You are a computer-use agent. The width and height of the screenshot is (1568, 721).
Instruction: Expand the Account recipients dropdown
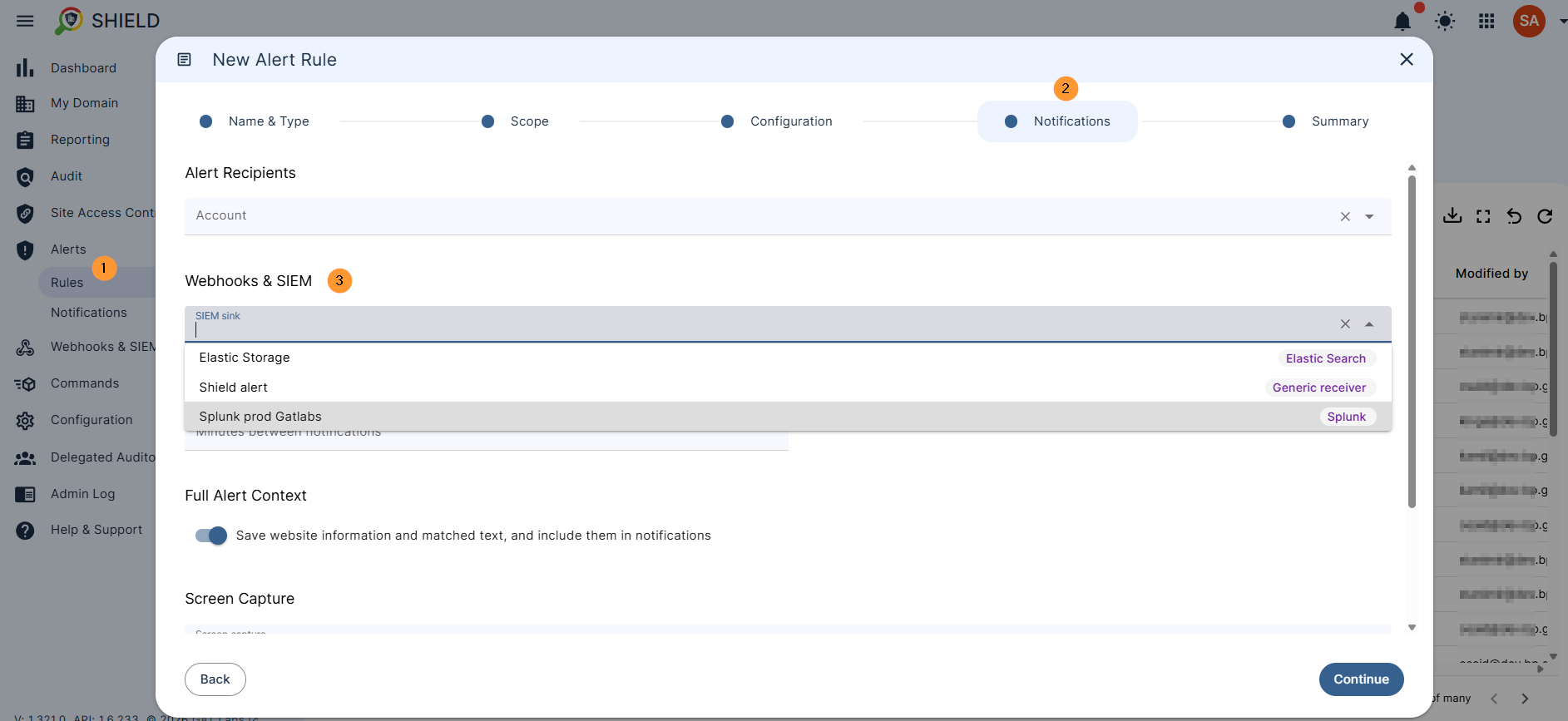pyautogui.click(x=1369, y=216)
